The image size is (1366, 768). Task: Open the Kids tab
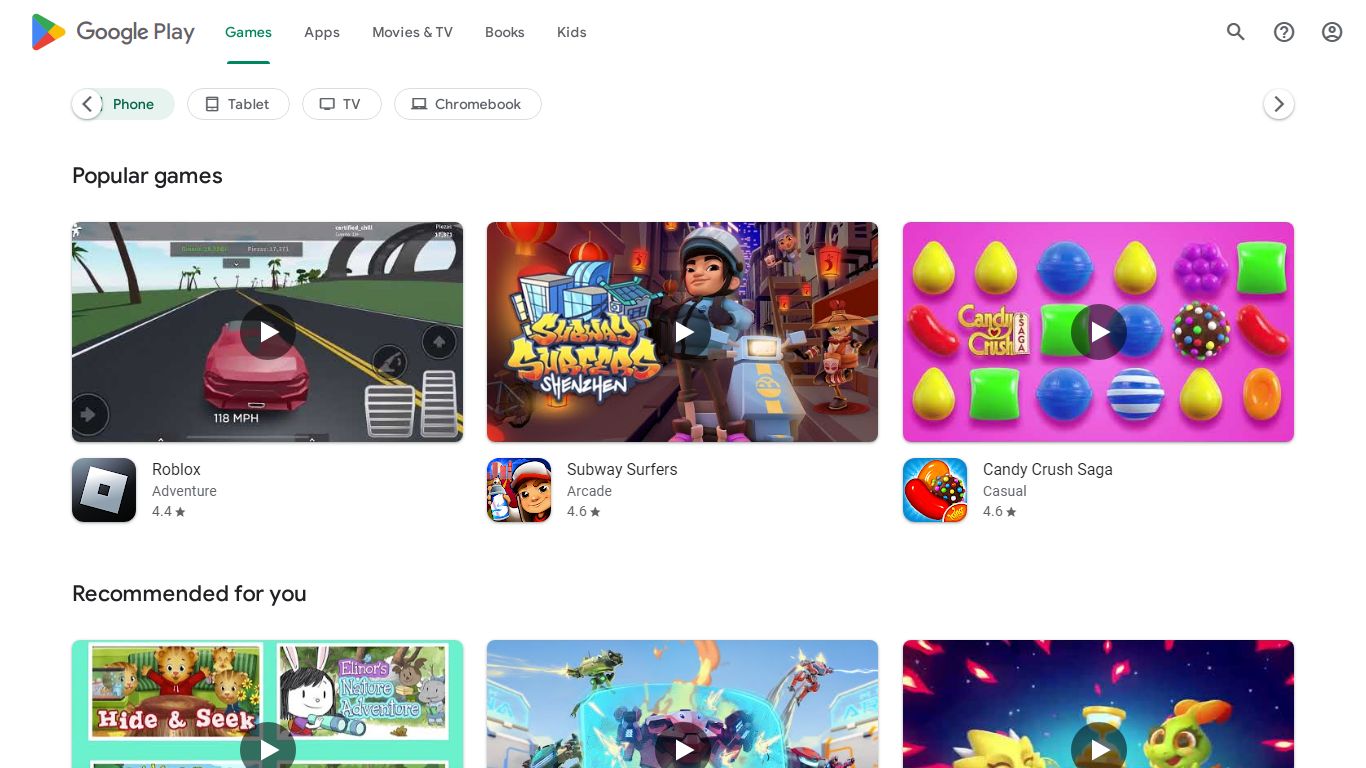572,32
